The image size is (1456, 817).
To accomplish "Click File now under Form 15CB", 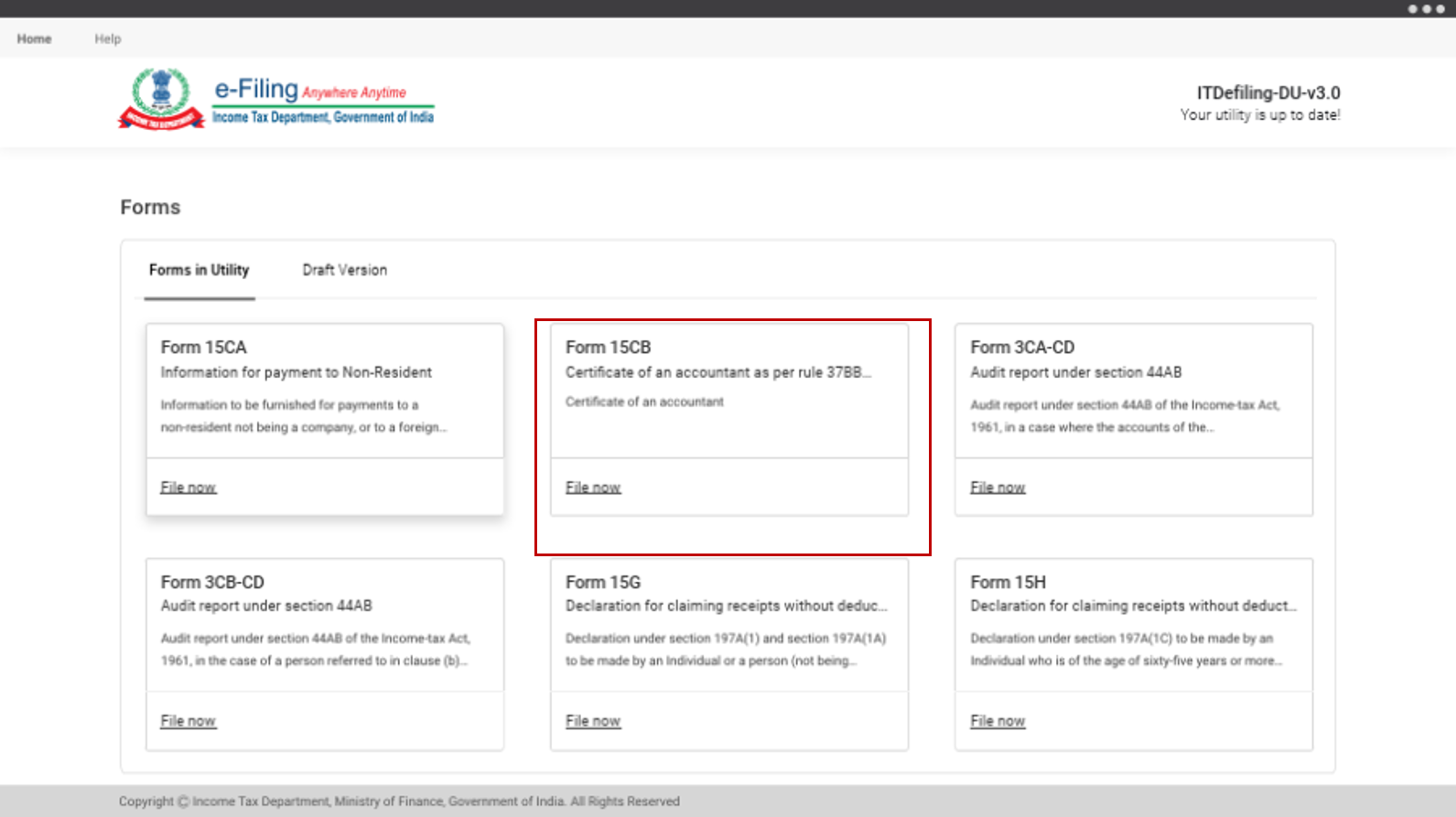I will coord(593,488).
